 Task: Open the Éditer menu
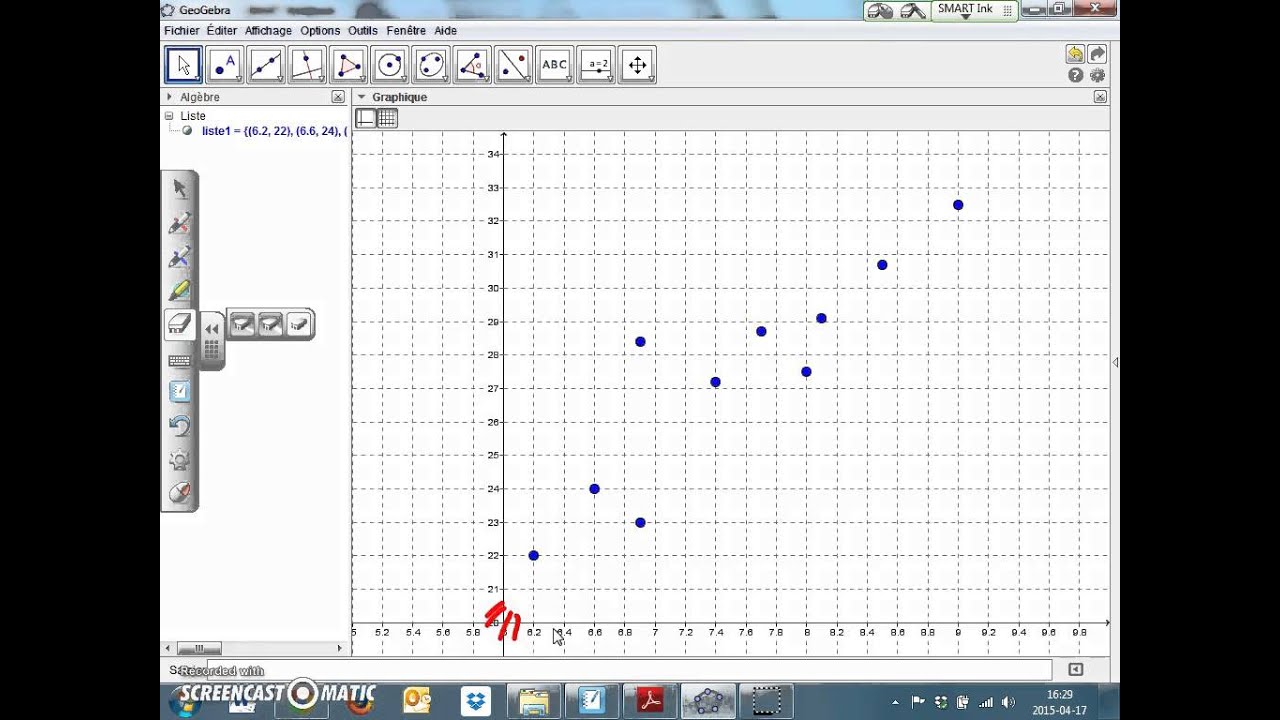click(221, 31)
